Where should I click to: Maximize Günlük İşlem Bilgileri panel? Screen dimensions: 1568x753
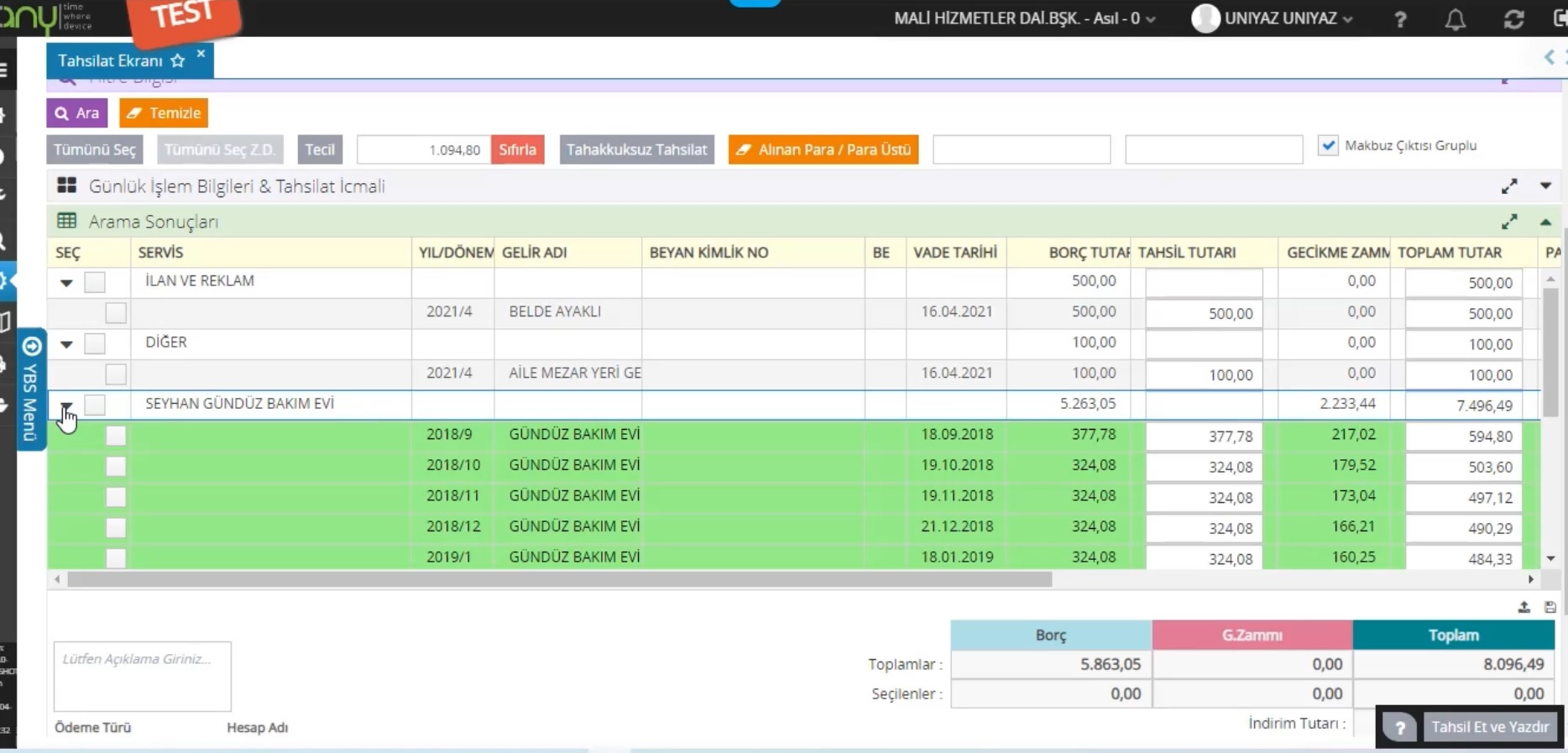click(1509, 186)
